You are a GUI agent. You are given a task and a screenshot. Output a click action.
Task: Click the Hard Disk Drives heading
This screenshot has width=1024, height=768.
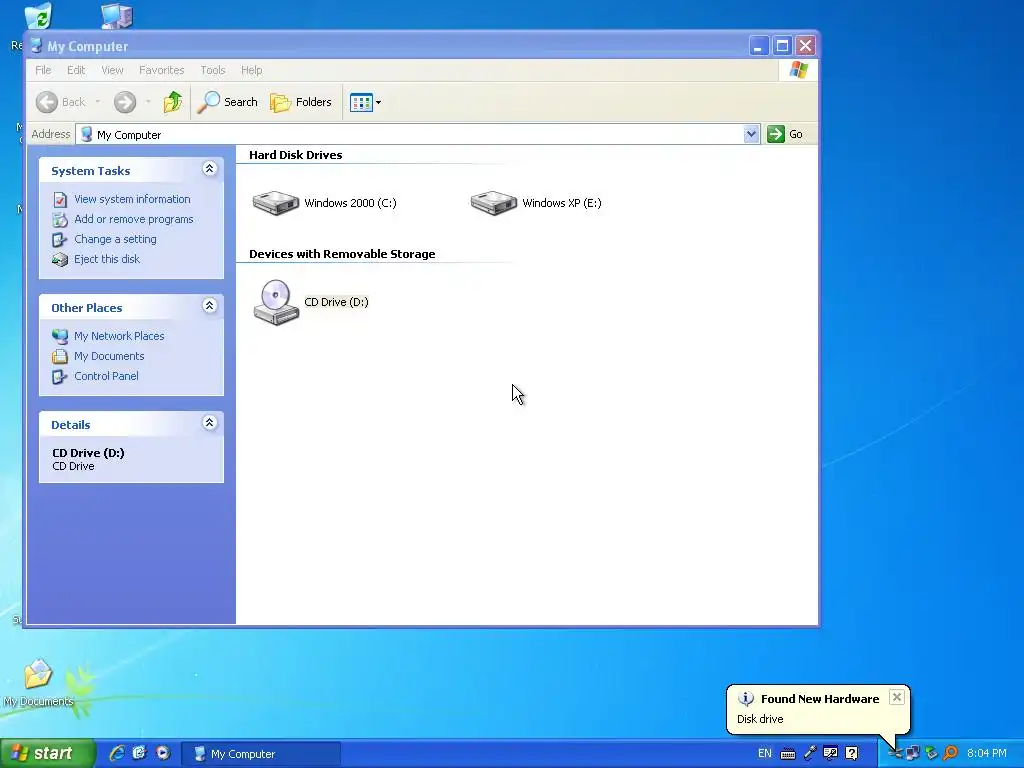[295, 155]
